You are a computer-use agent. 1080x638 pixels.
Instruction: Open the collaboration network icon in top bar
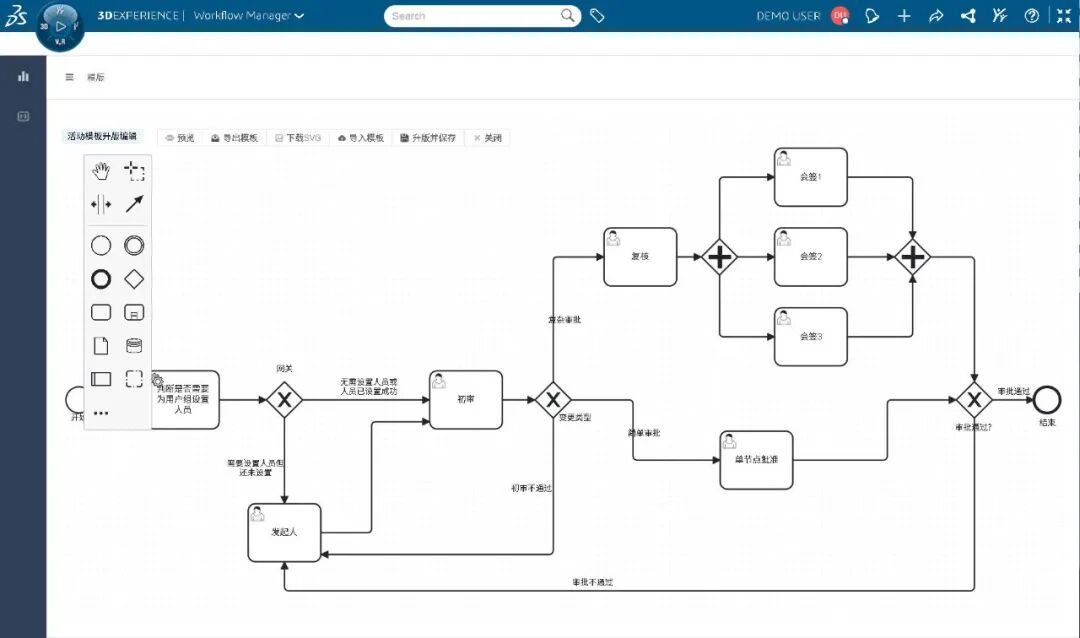tap(968, 15)
